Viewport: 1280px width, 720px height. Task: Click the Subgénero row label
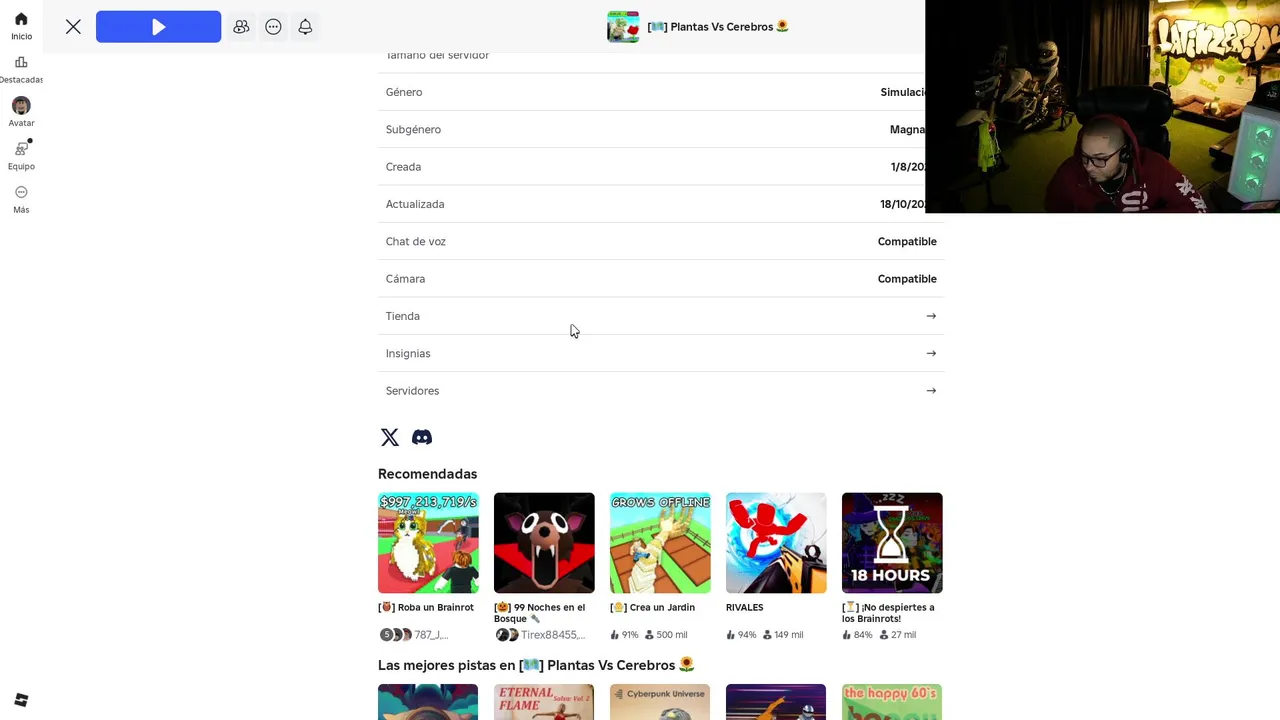(413, 129)
